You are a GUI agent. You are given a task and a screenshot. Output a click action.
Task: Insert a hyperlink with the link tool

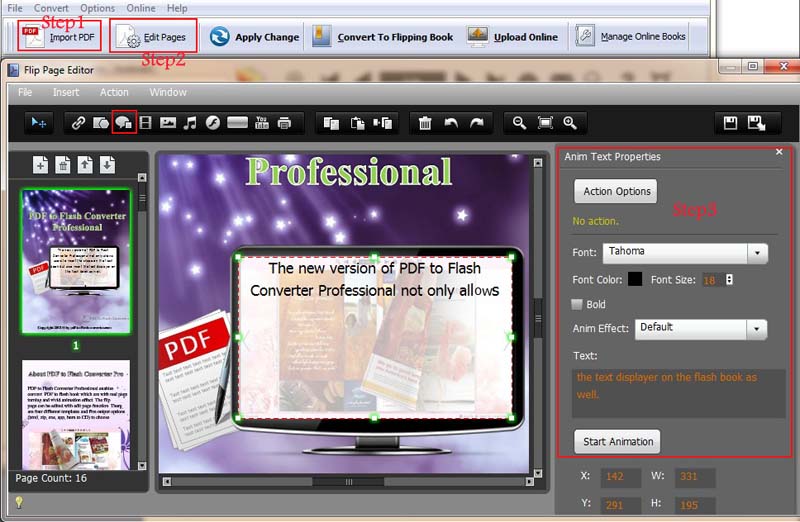pos(78,123)
